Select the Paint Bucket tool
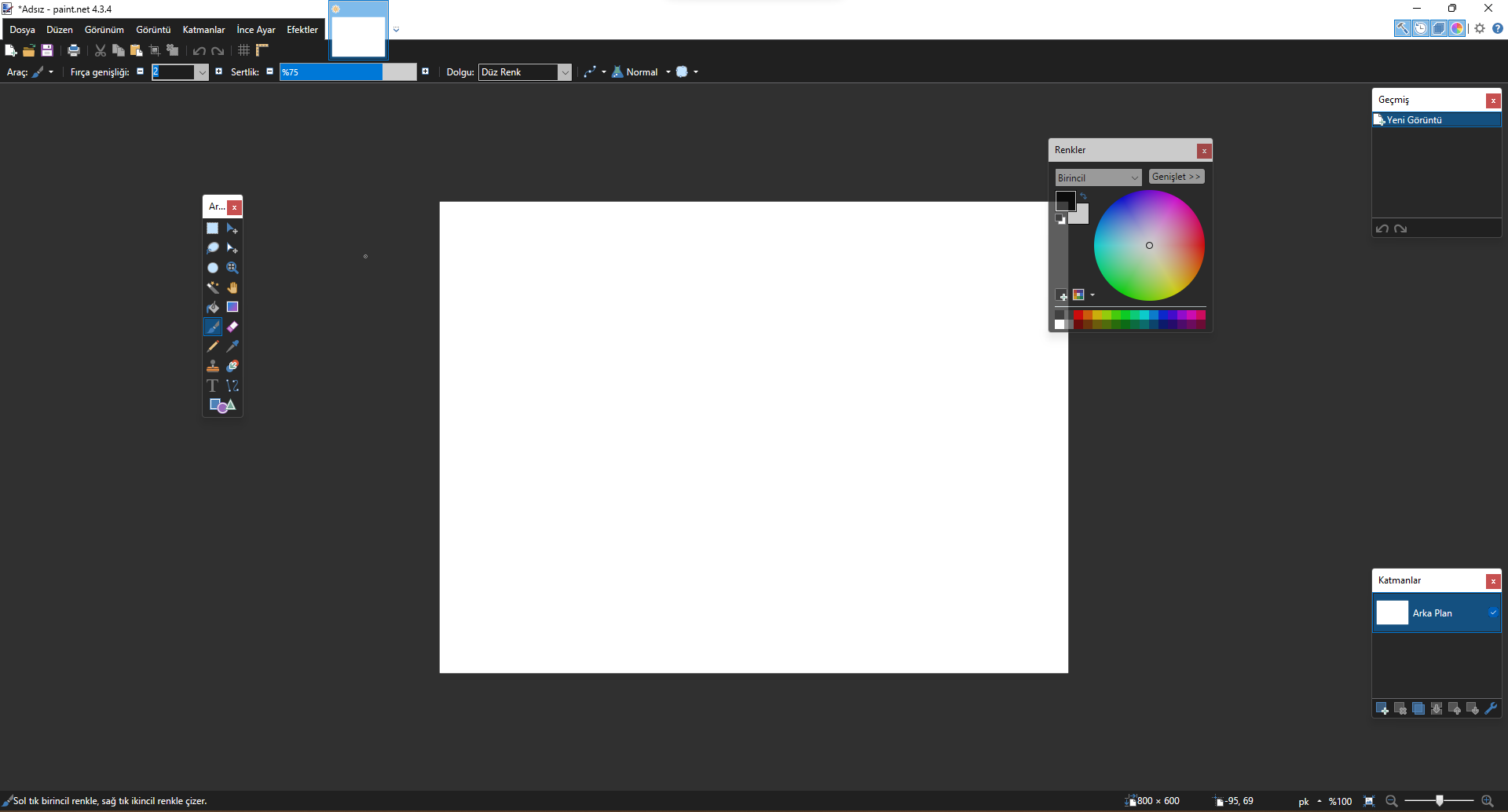1508x812 pixels. (x=213, y=307)
